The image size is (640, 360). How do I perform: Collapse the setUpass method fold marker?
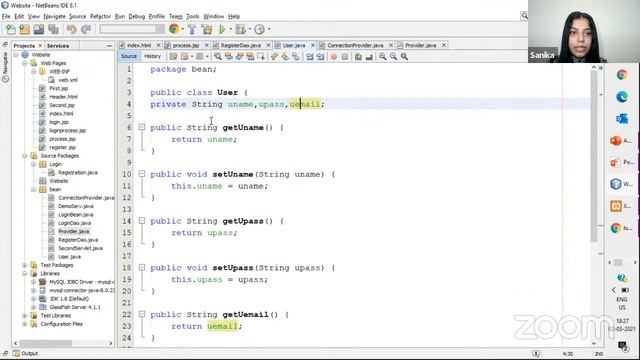pos(142,268)
